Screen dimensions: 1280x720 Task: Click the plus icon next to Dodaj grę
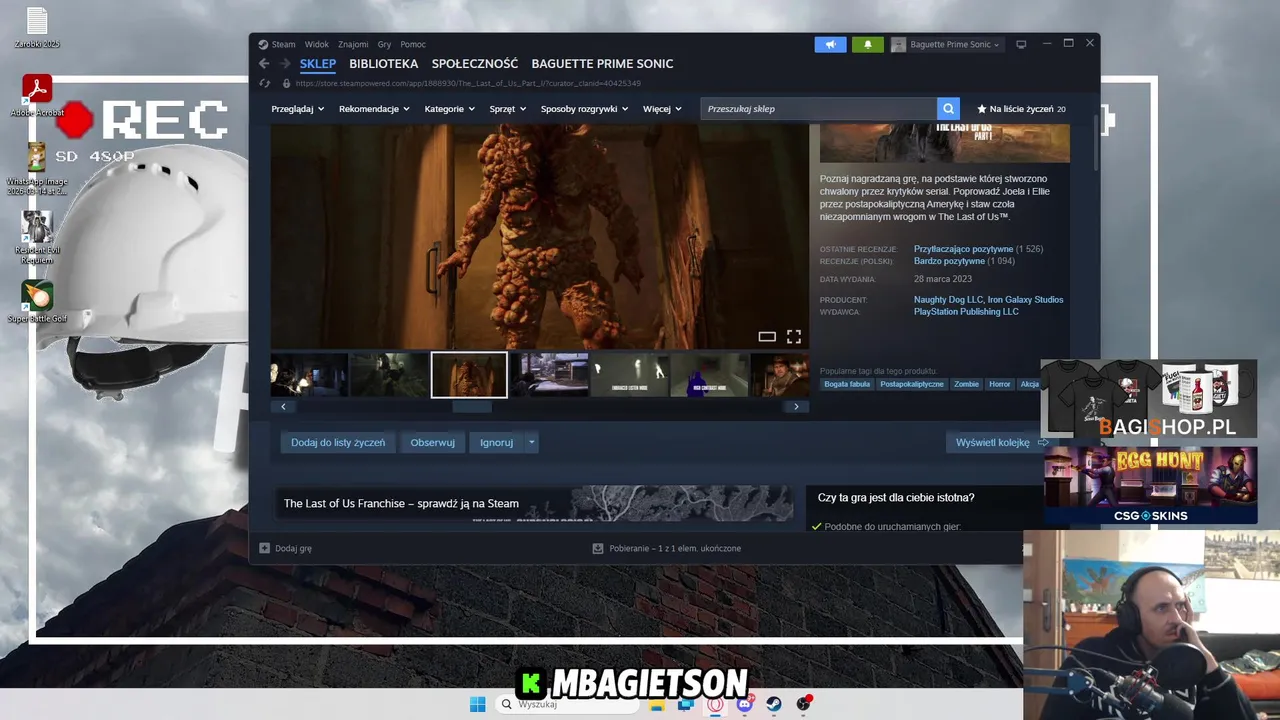tap(264, 548)
